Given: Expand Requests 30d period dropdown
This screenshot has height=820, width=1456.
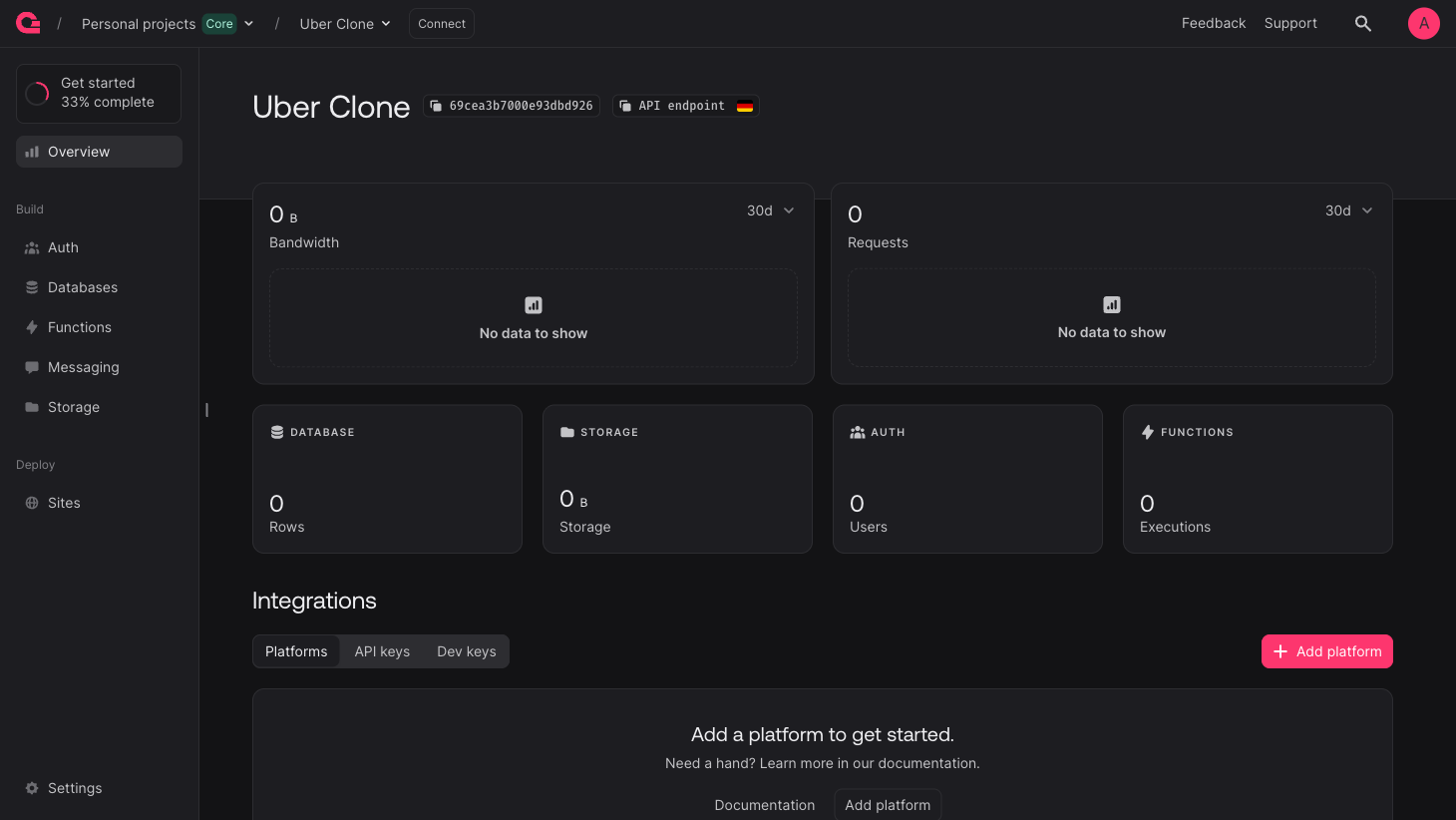Looking at the screenshot, I should (1348, 210).
